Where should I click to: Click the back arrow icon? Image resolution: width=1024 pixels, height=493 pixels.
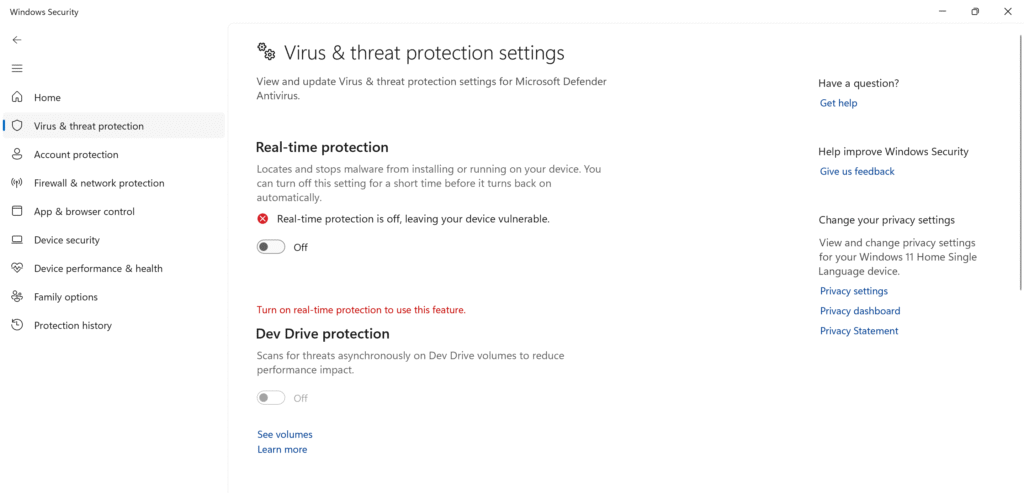17,40
